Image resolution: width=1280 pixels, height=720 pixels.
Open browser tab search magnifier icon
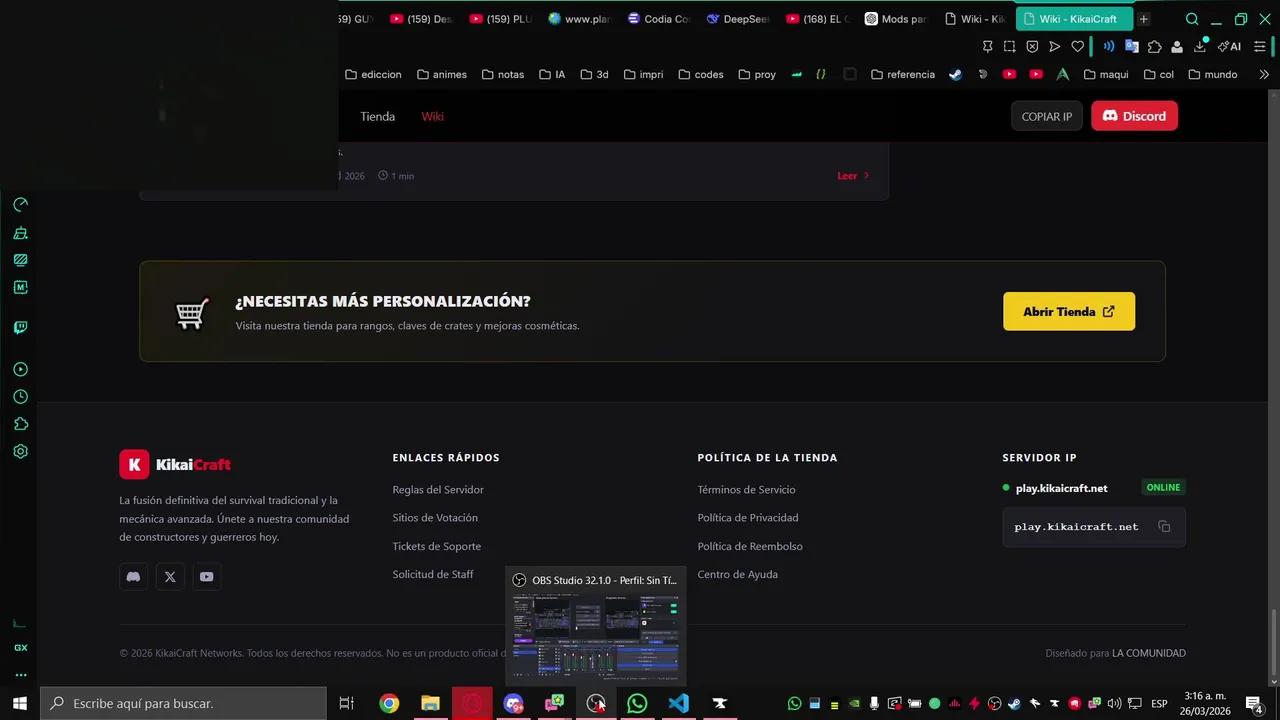point(1192,19)
